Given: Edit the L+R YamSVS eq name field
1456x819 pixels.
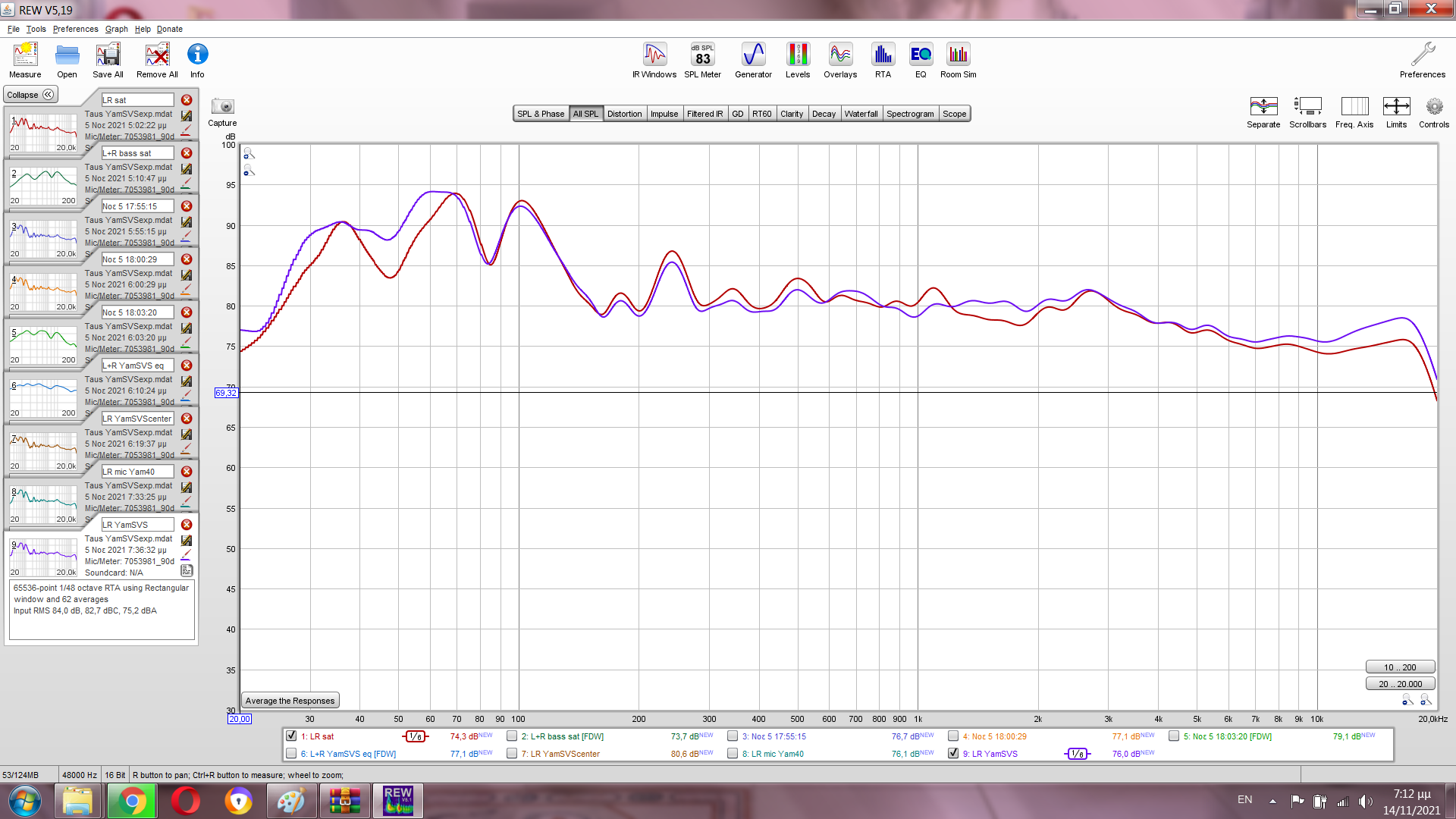Looking at the screenshot, I should point(137,366).
